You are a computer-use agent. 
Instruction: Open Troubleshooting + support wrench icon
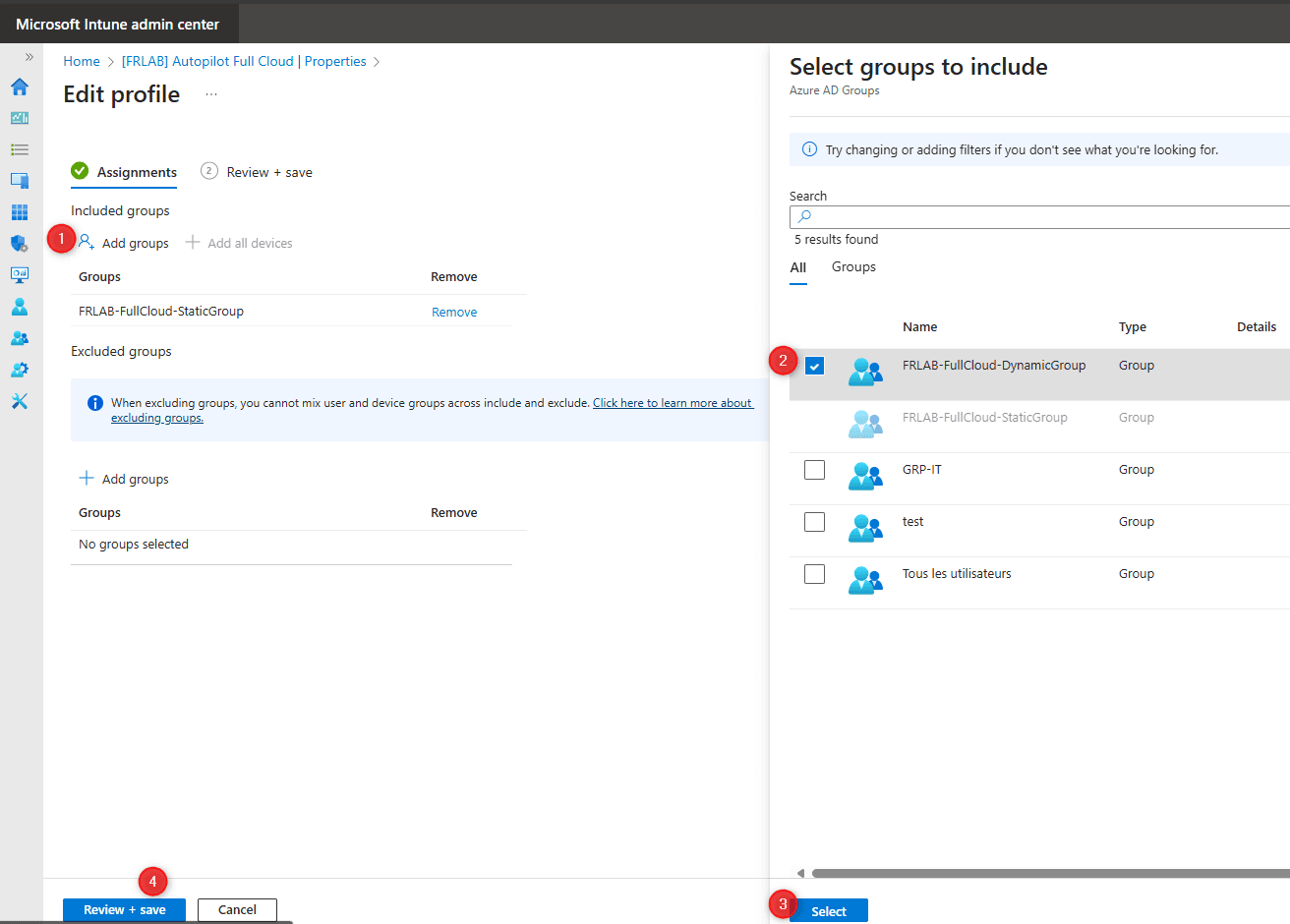20,400
